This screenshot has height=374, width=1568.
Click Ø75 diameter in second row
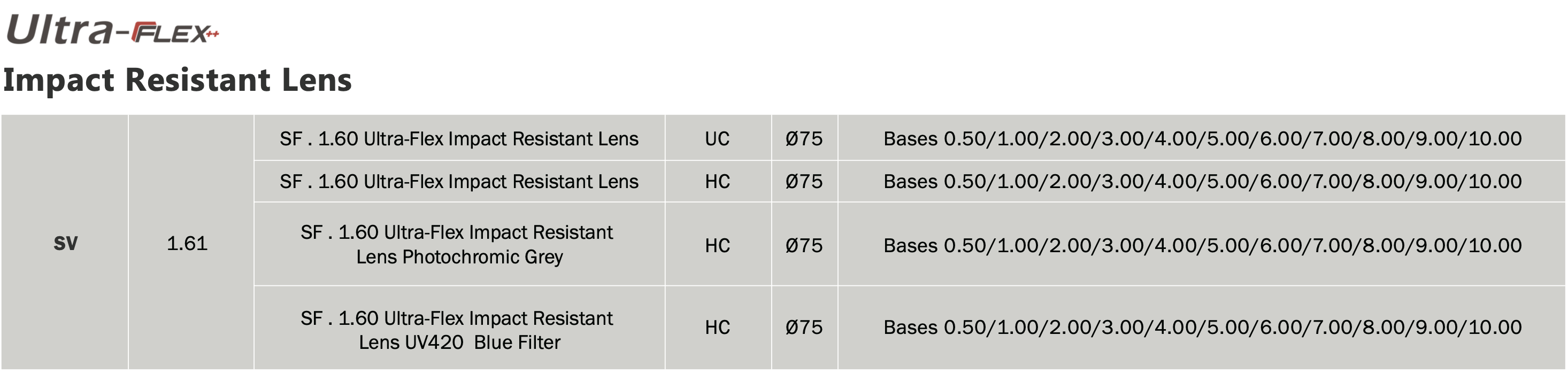(x=804, y=181)
